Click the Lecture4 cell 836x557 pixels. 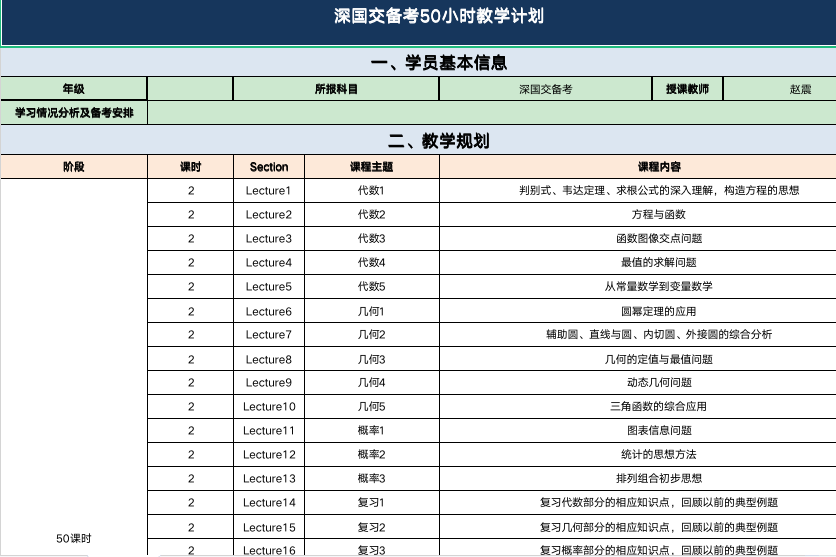[269, 262]
